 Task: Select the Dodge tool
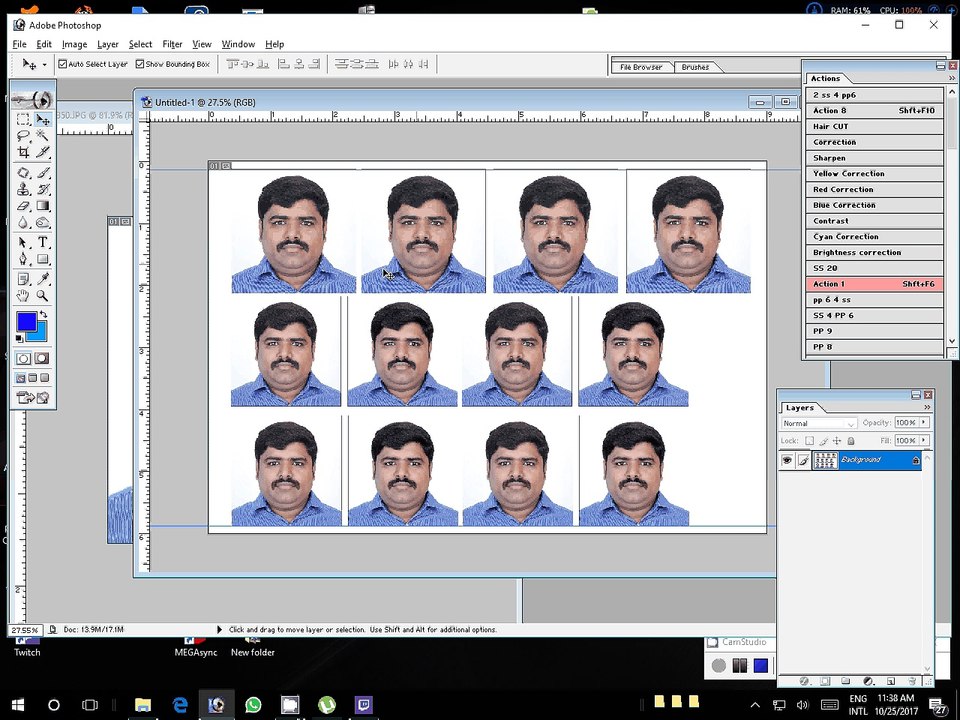(42, 222)
